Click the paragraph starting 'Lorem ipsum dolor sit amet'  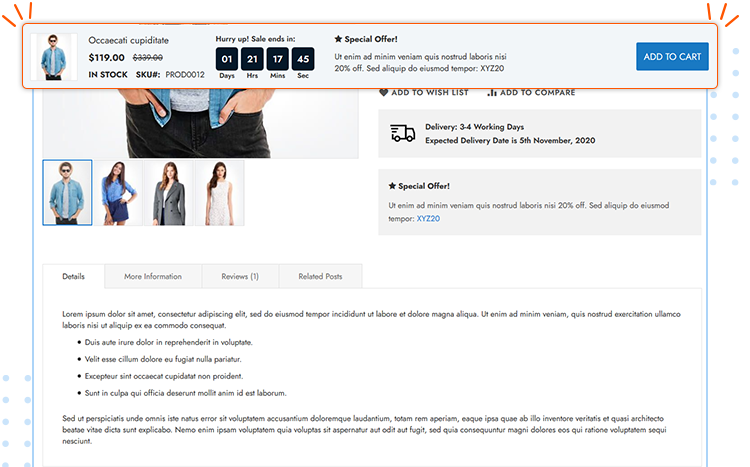(371, 320)
